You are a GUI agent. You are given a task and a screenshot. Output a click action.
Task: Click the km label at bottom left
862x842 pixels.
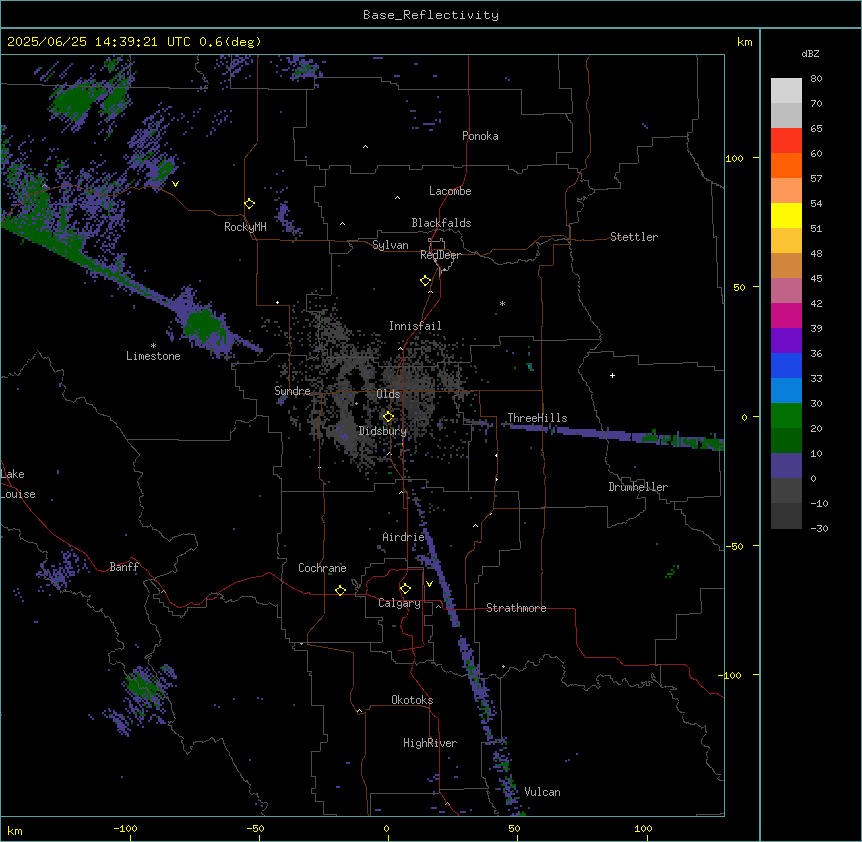15,830
